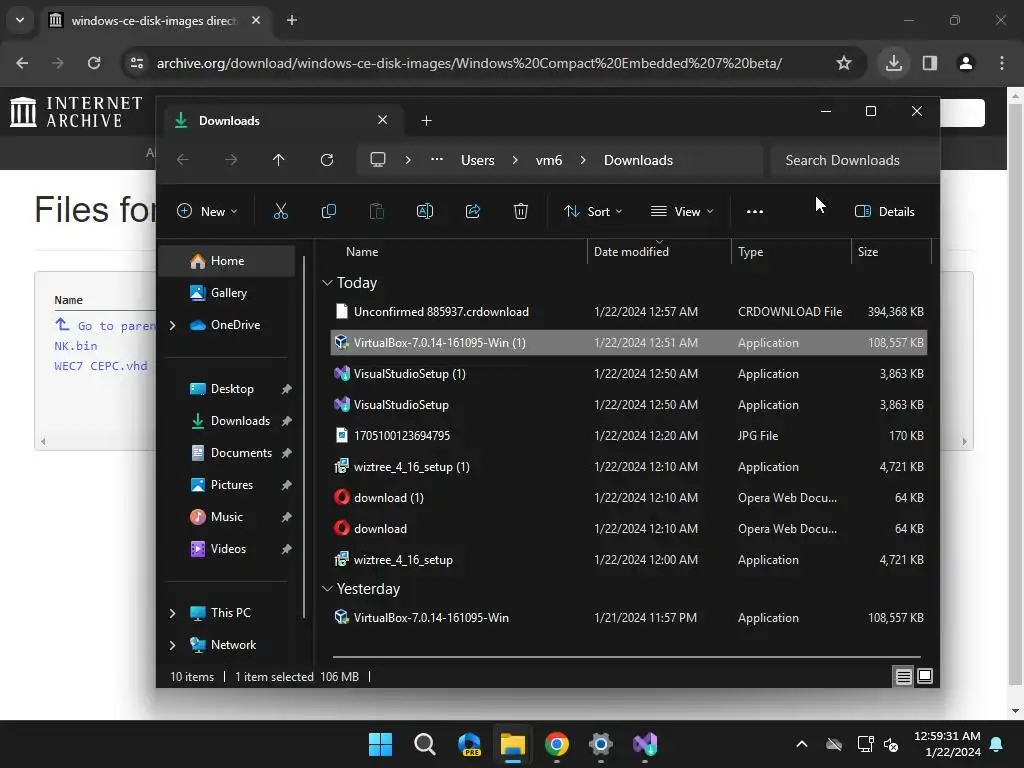Screen dimensions: 1024x768
Task: Collapse the Yesterday group
Action: click(328, 588)
